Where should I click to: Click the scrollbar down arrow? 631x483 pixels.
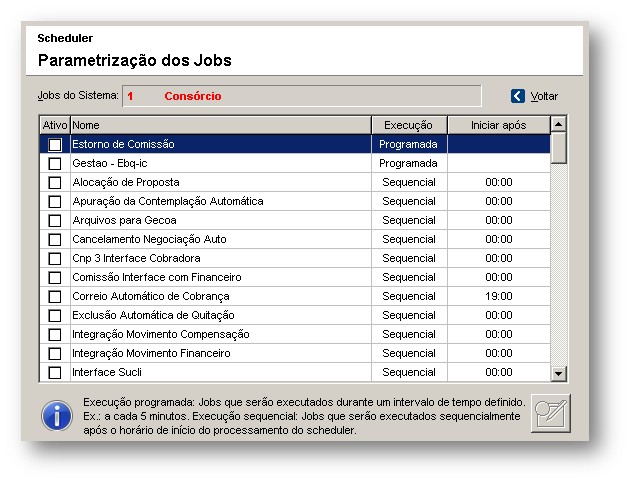(558, 374)
